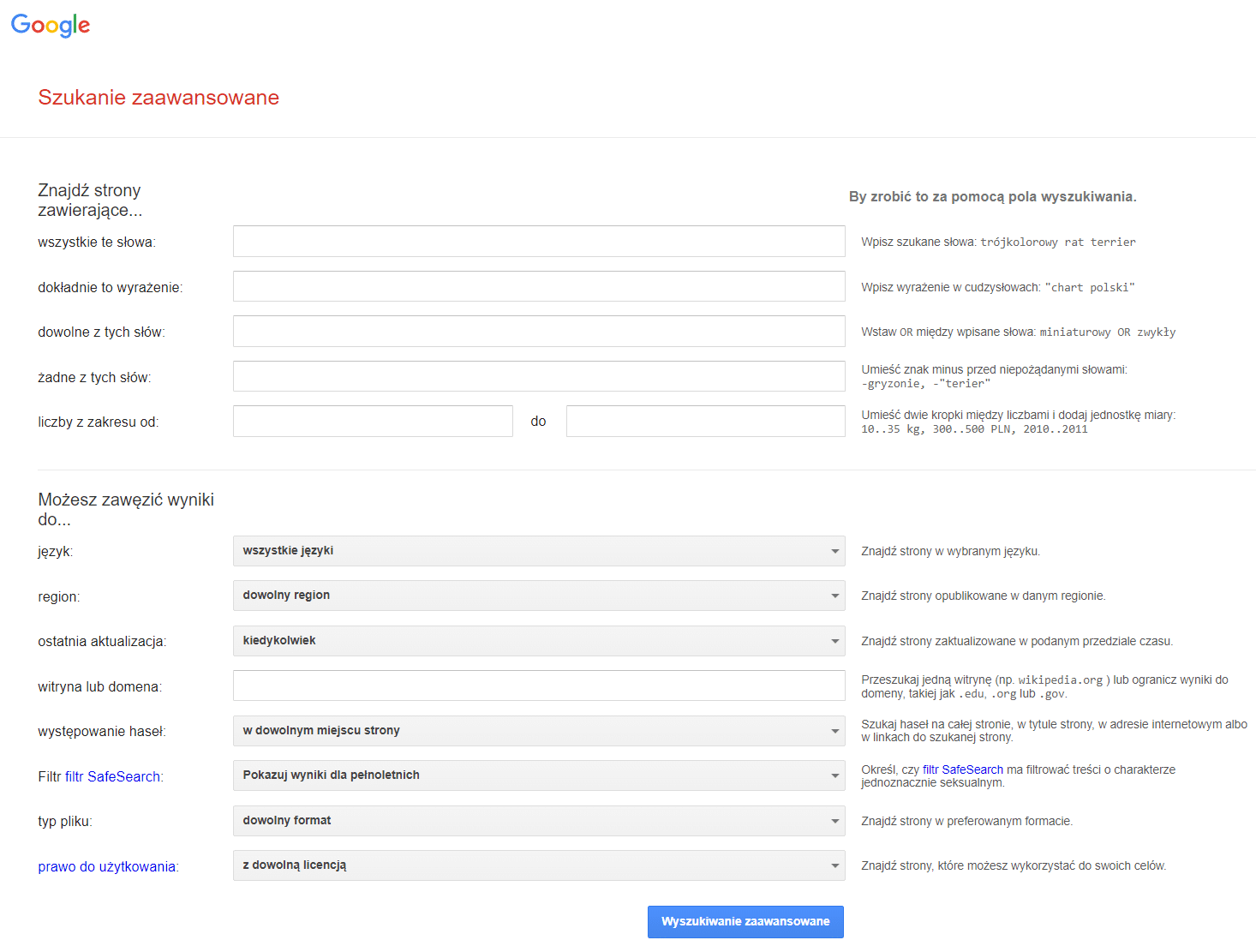
Task: Open the 'język' dropdown showing wszystkie języki
Action: [x=539, y=551]
